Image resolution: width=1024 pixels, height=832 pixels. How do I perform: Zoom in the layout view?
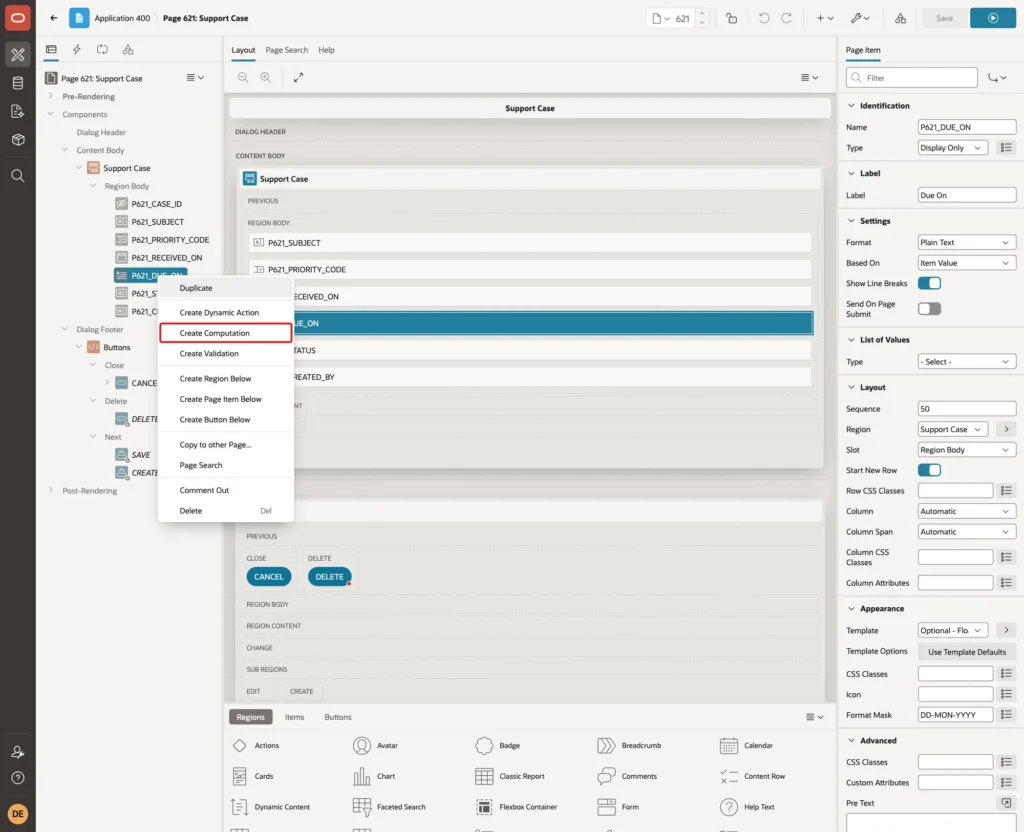[x=266, y=77]
